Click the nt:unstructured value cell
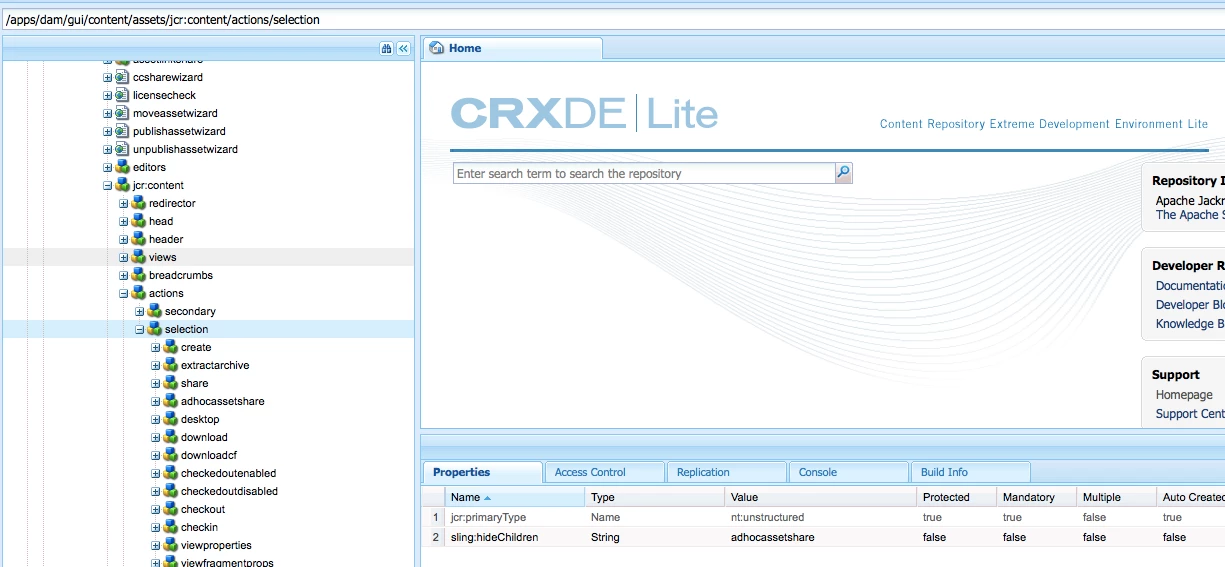 pos(821,517)
